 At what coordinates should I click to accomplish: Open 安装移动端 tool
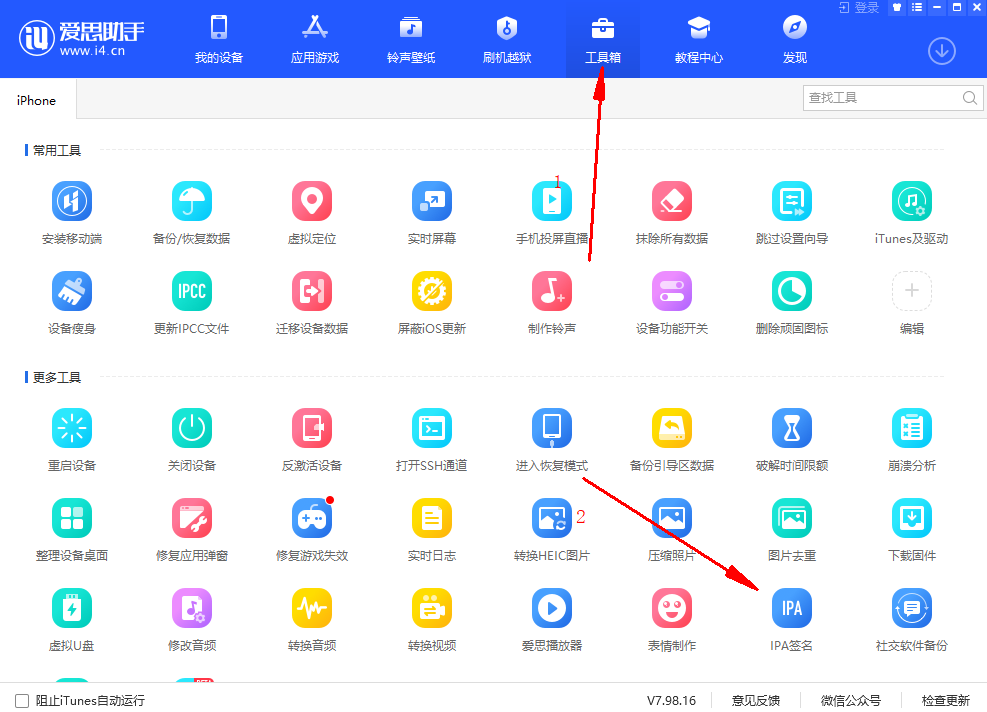72,201
